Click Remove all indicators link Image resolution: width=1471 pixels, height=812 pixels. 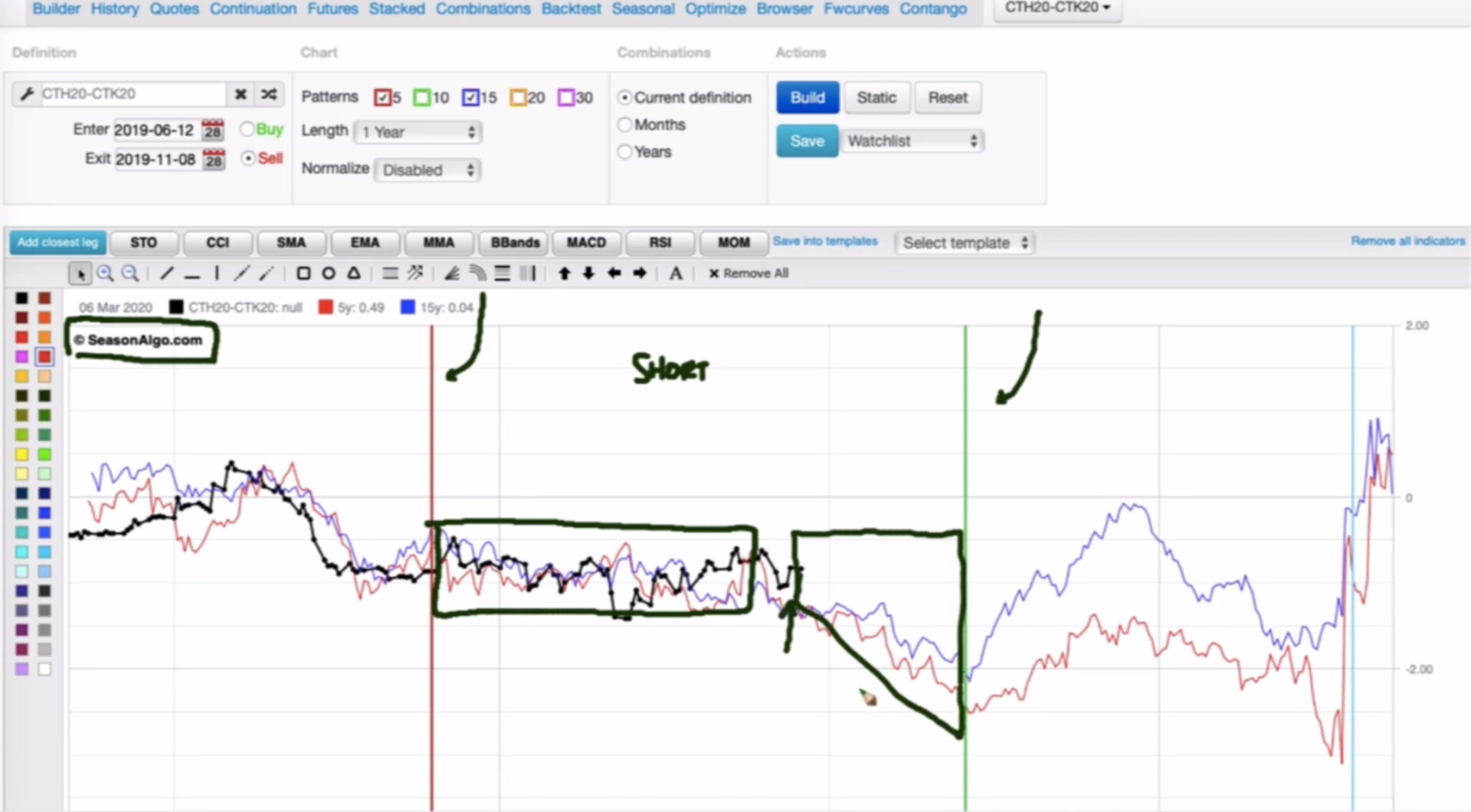point(1407,241)
